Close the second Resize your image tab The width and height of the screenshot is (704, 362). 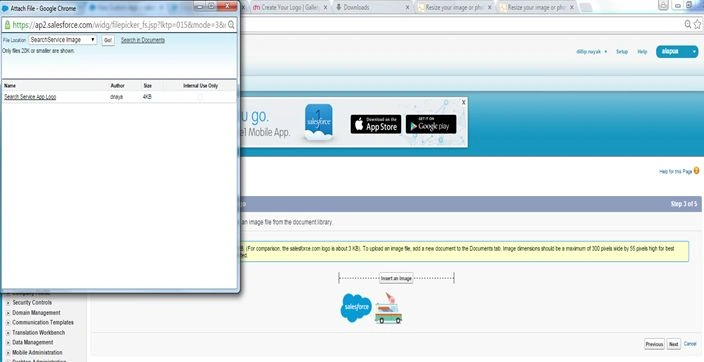click(x=572, y=8)
